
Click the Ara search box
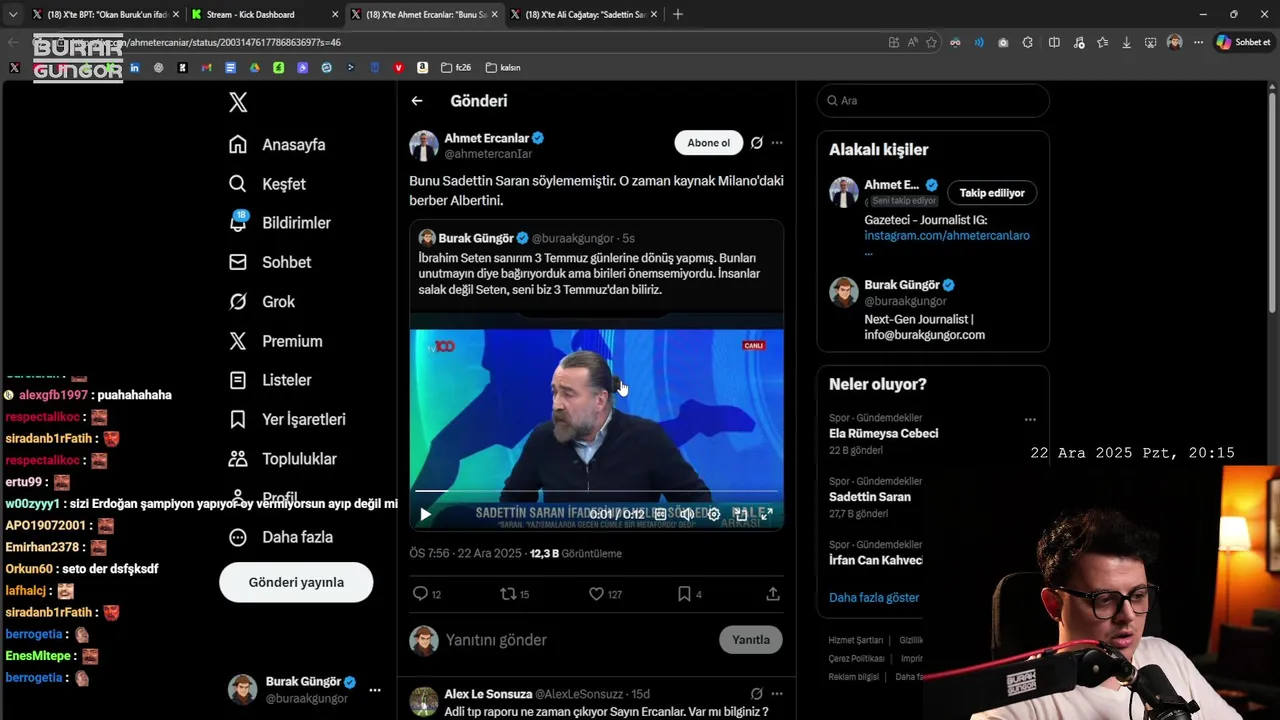933,101
